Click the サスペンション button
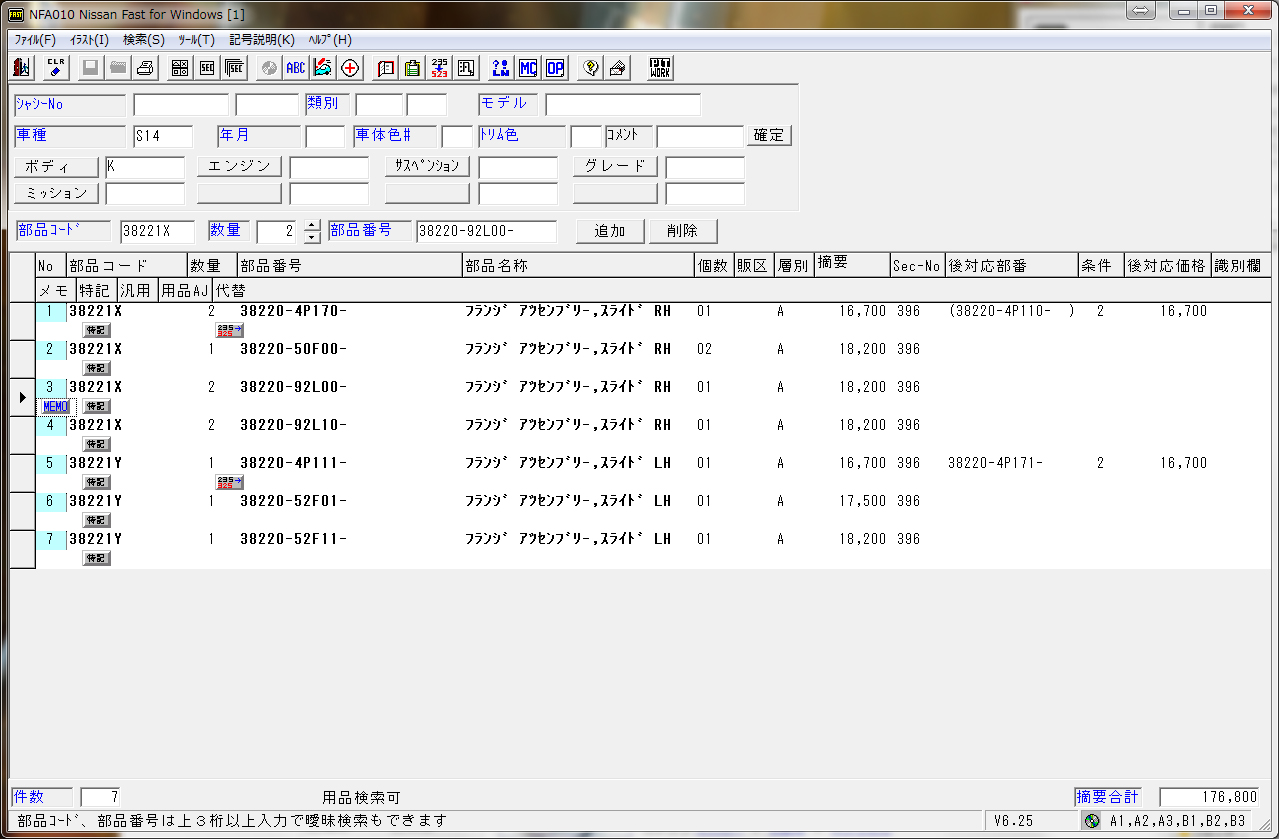The height and width of the screenshot is (839, 1279). 427,167
